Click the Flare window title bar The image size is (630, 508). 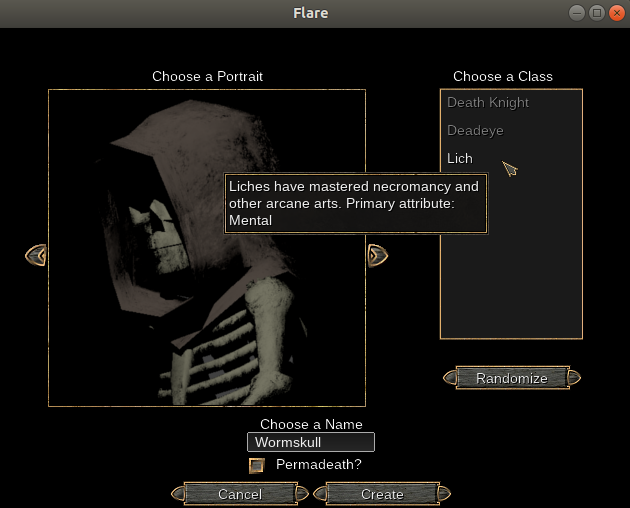310,13
